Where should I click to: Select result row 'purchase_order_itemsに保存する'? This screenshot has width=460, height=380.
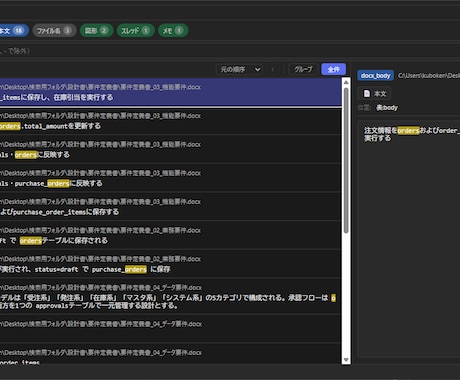click(171, 207)
